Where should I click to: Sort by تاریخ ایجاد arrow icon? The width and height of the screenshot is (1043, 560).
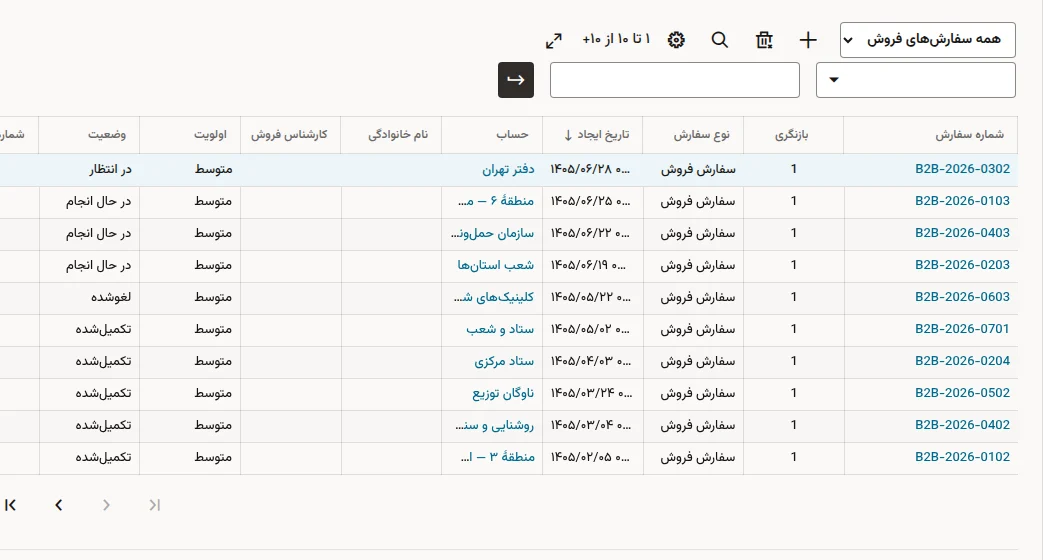568,135
